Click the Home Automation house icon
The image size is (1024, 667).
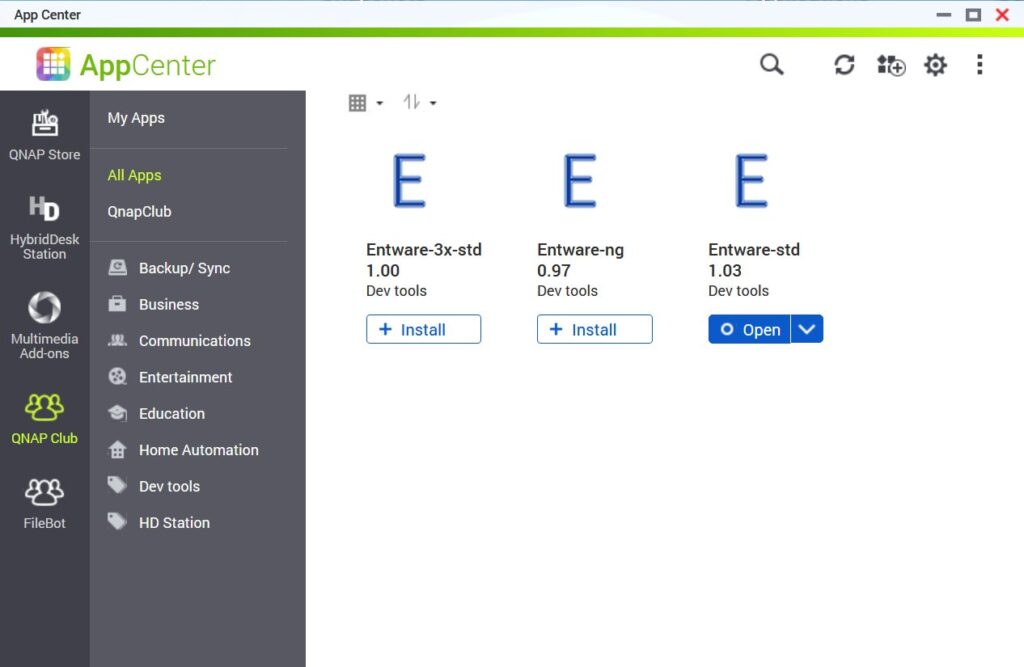click(x=118, y=449)
